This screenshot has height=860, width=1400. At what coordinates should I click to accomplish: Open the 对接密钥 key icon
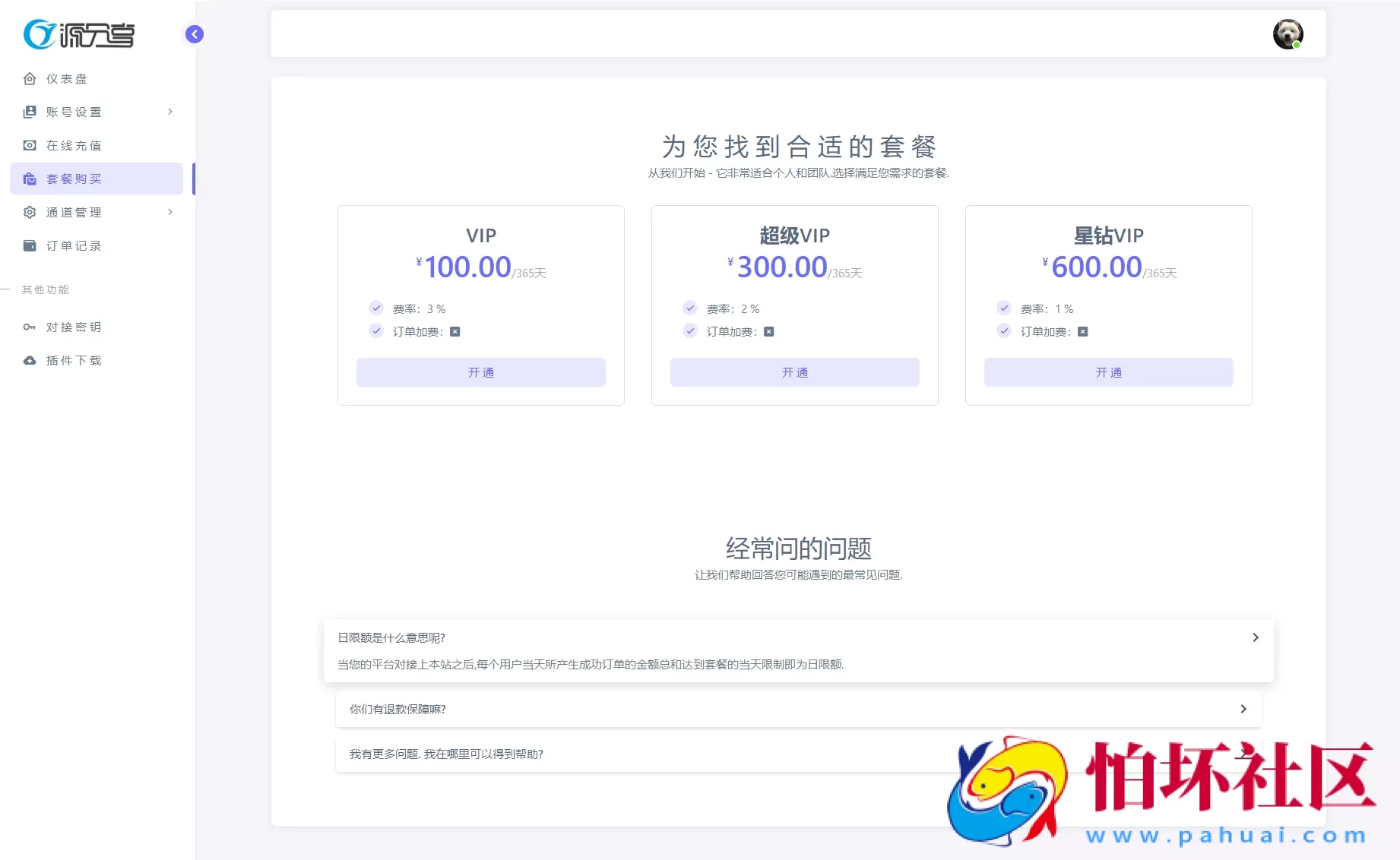(29, 327)
